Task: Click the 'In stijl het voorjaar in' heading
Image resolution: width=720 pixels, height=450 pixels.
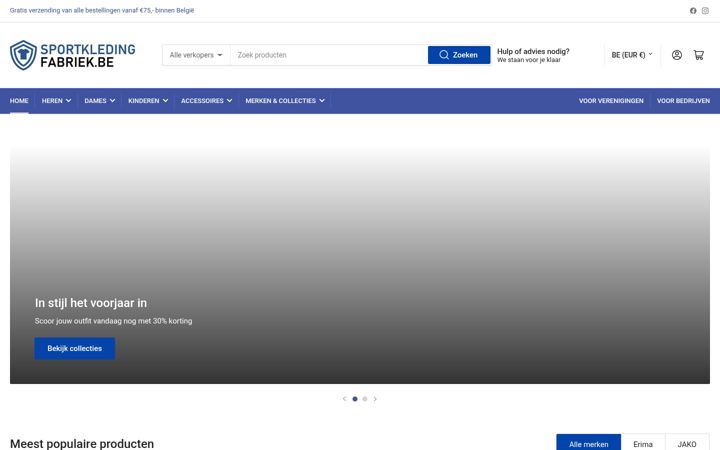Action: [91, 303]
